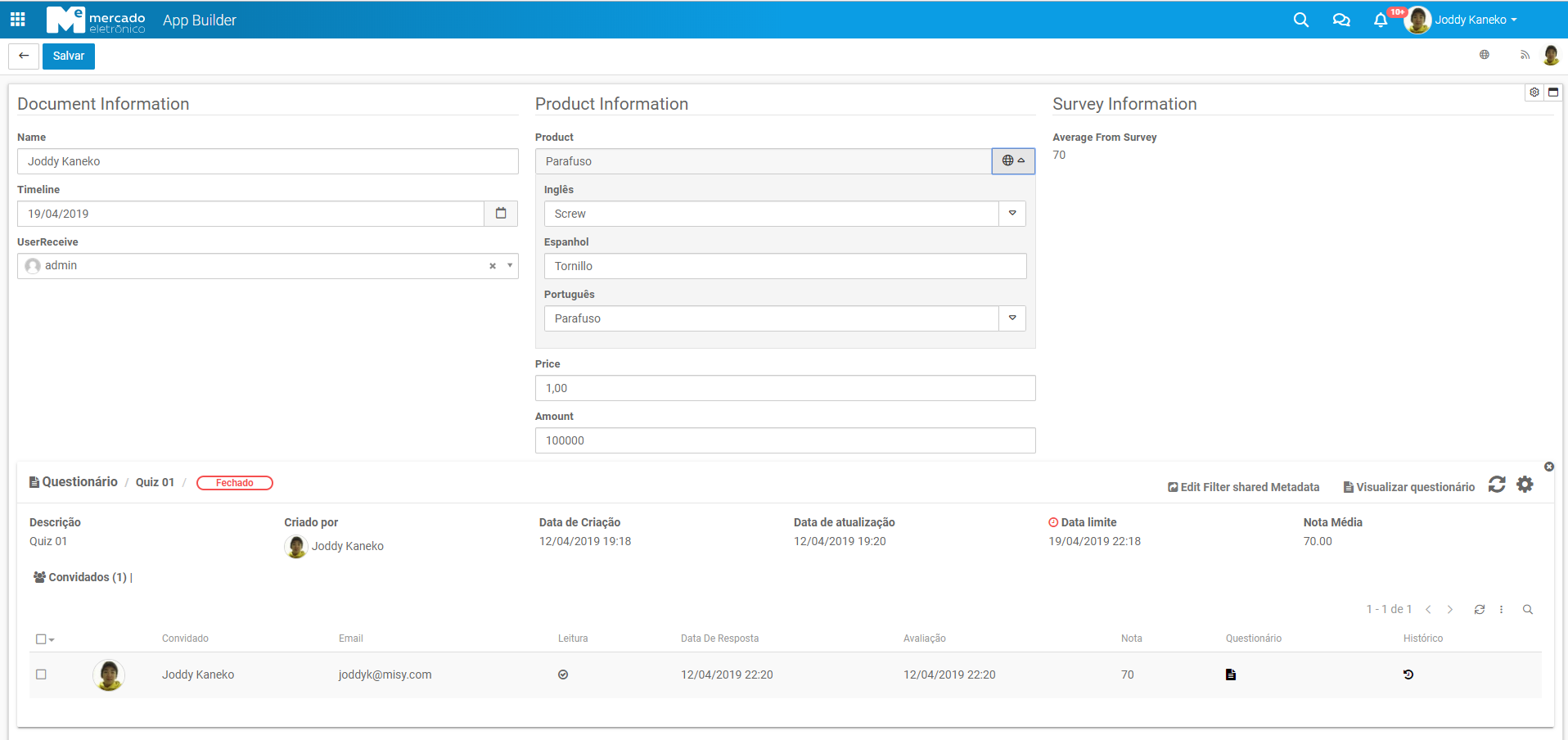Open the Timeline calendar picker
Viewport: 1568px width, 740px height.
pyautogui.click(x=501, y=214)
